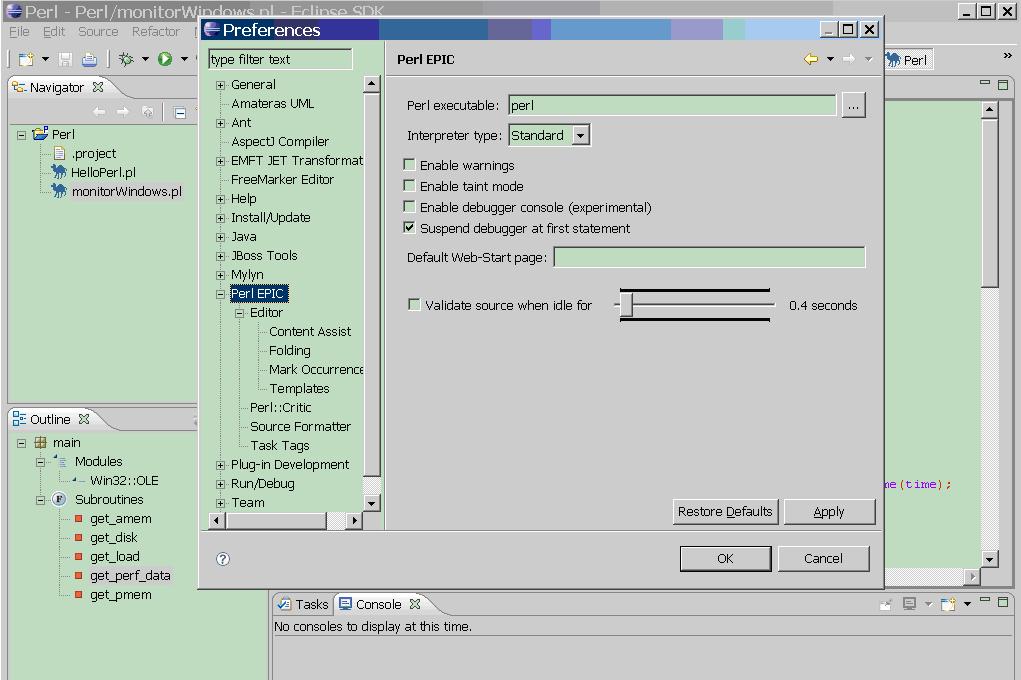
Task: Expand the Ant preferences node
Action: [220, 123]
